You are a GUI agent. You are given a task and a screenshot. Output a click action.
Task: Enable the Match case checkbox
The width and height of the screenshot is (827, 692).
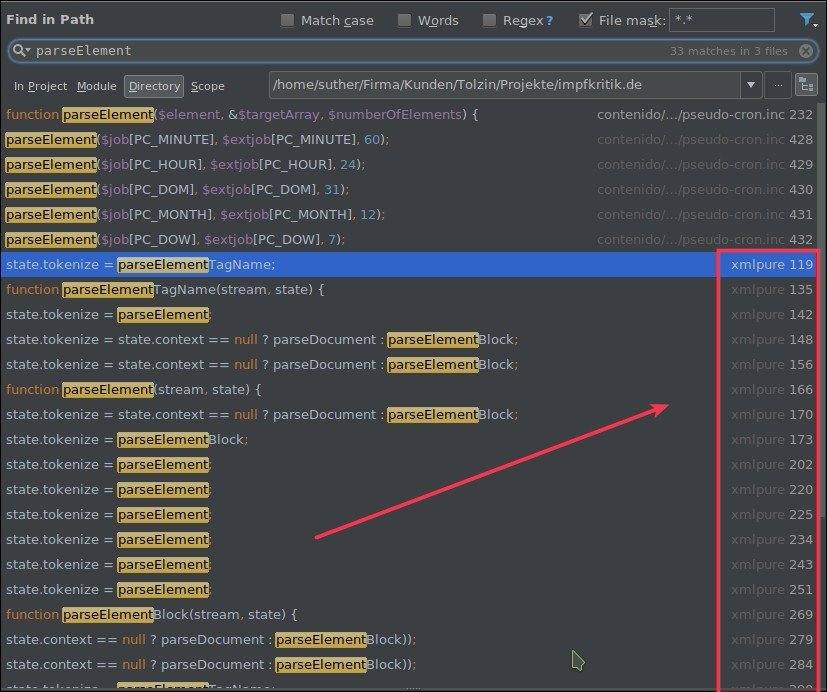(x=288, y=20)
